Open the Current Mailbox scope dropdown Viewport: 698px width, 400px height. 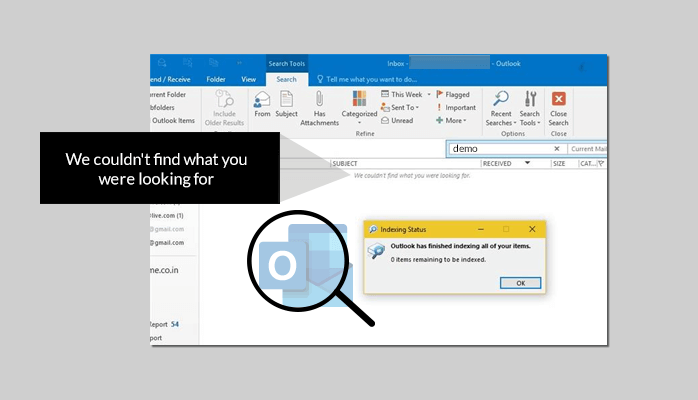pos(588,149)
